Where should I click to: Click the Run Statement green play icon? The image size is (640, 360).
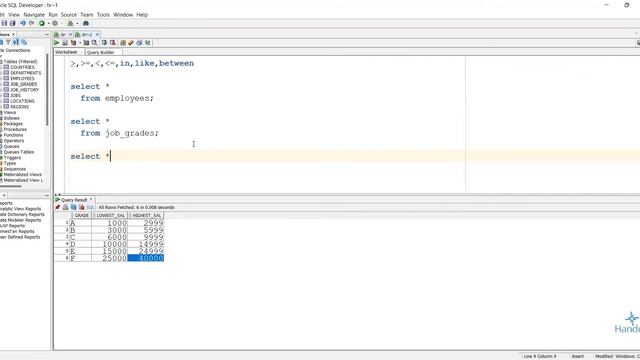point(57,43)
